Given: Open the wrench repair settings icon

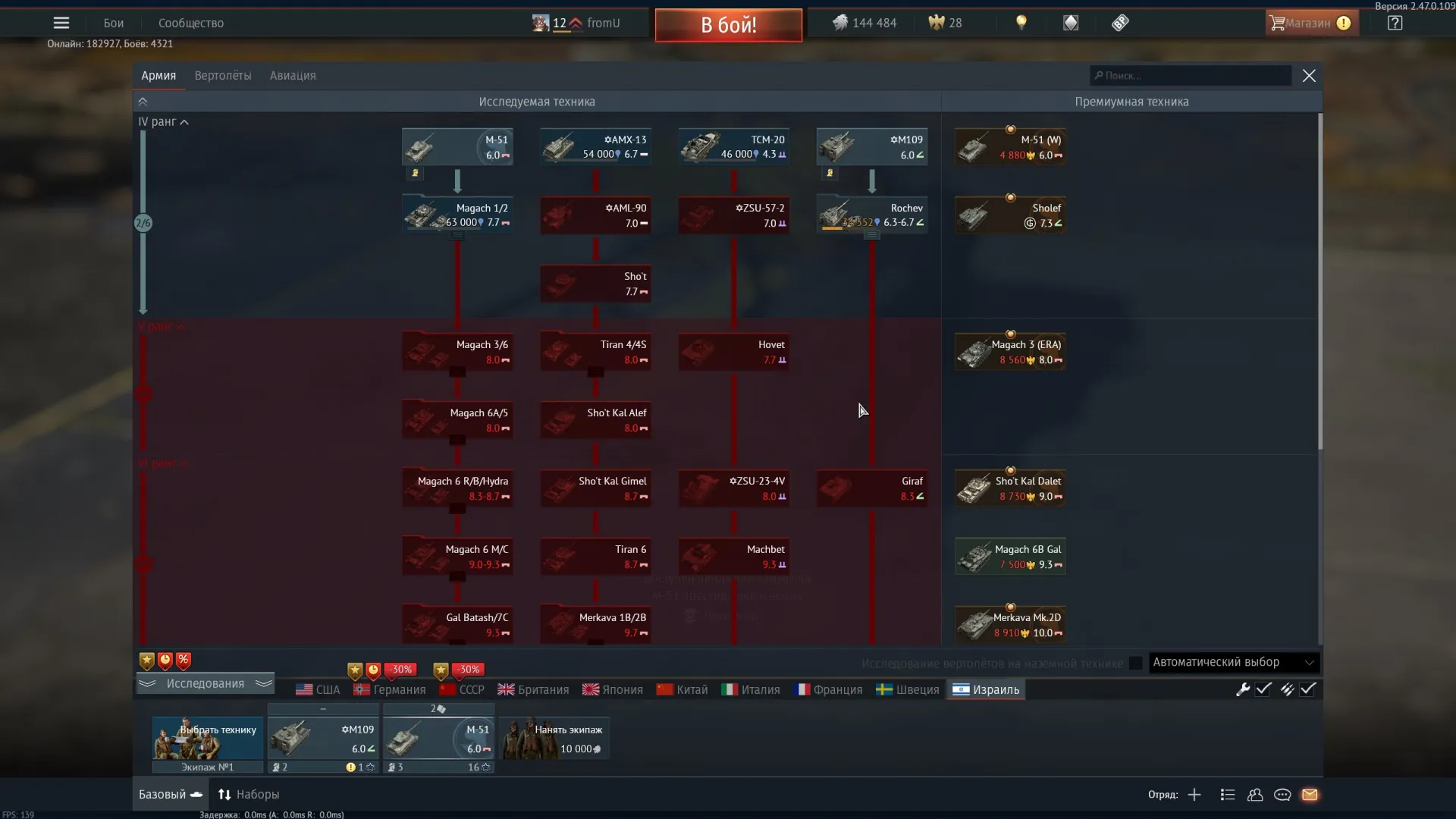Looking at the screenshot, I should click(x=1242, y=689).
